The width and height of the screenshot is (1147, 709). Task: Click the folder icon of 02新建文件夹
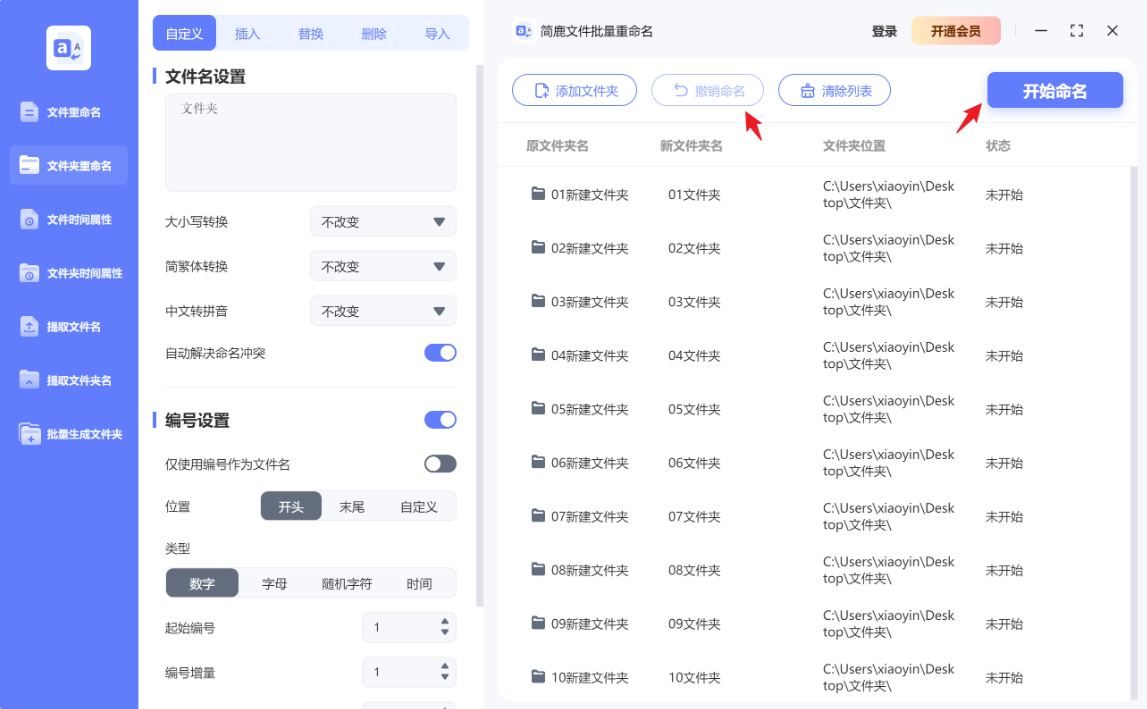538,247
